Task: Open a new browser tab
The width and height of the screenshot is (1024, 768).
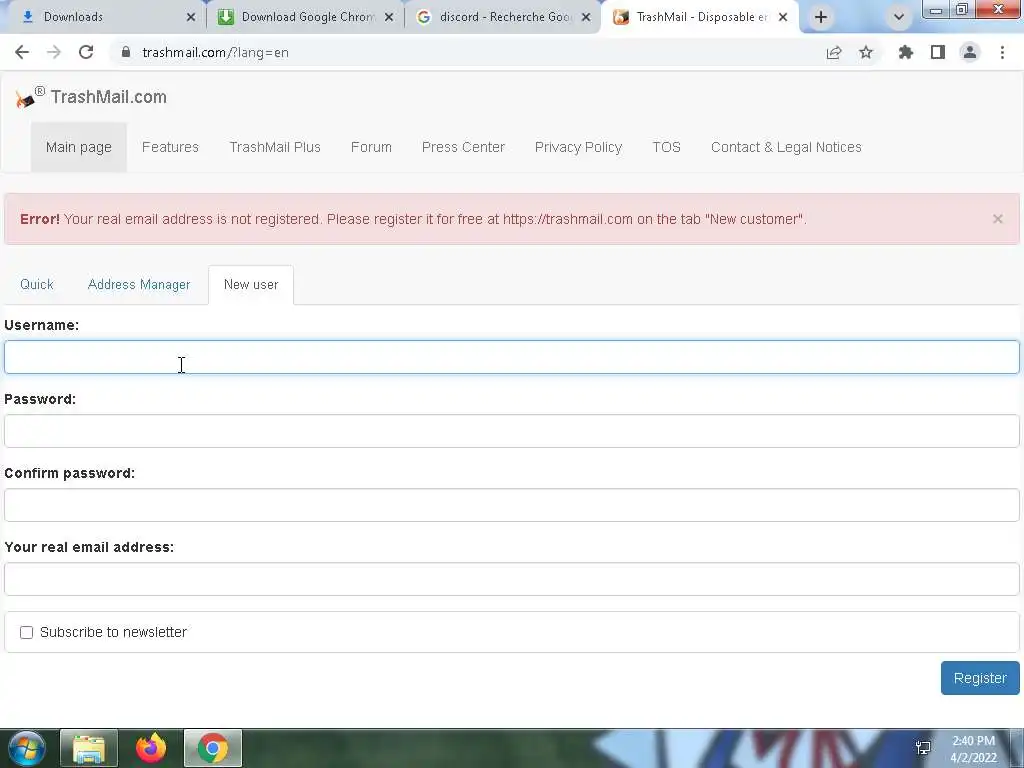Action: (821, 17)
